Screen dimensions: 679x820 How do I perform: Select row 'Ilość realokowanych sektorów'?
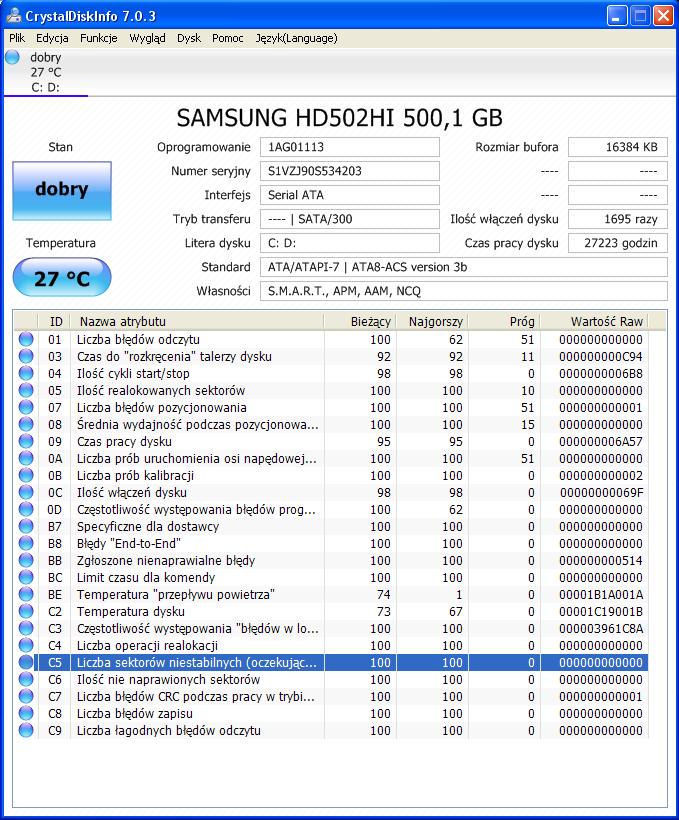pos(331,390)
